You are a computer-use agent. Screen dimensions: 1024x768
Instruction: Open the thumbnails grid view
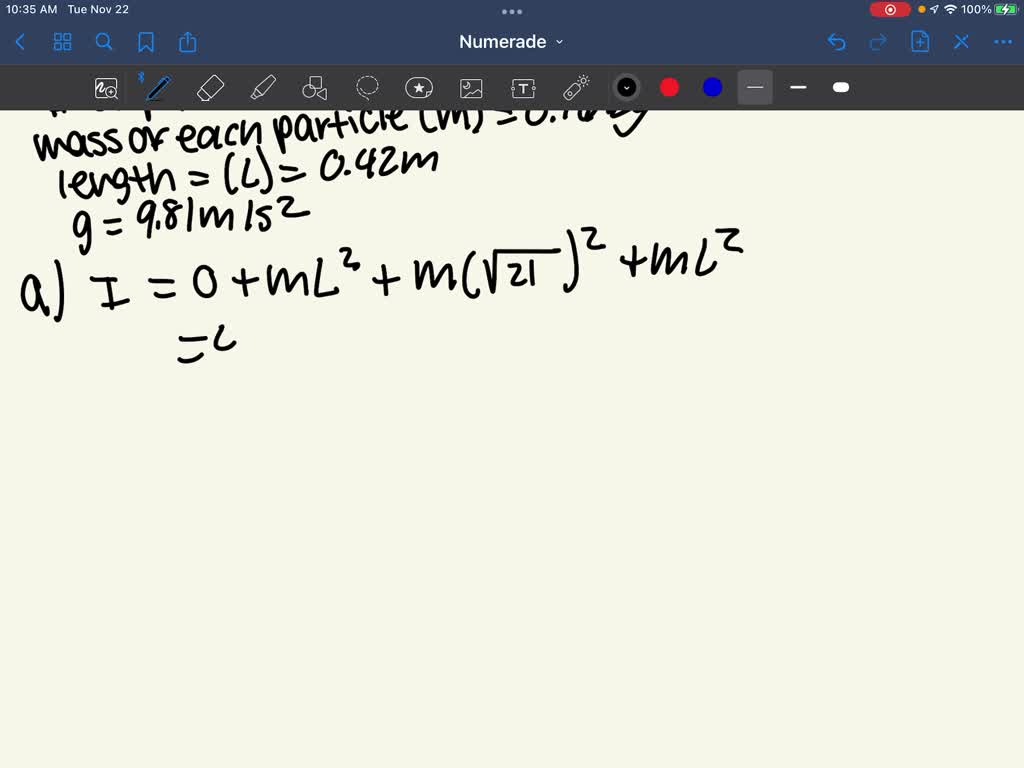click(x=62, y=42)
